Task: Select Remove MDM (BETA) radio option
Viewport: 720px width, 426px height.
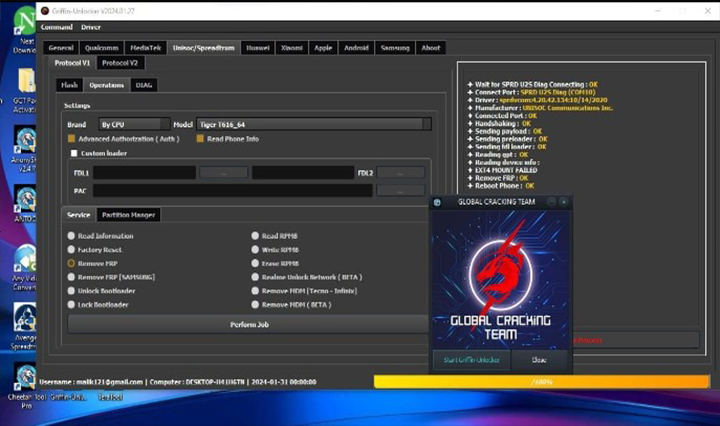Action: [x=255, y=304]
